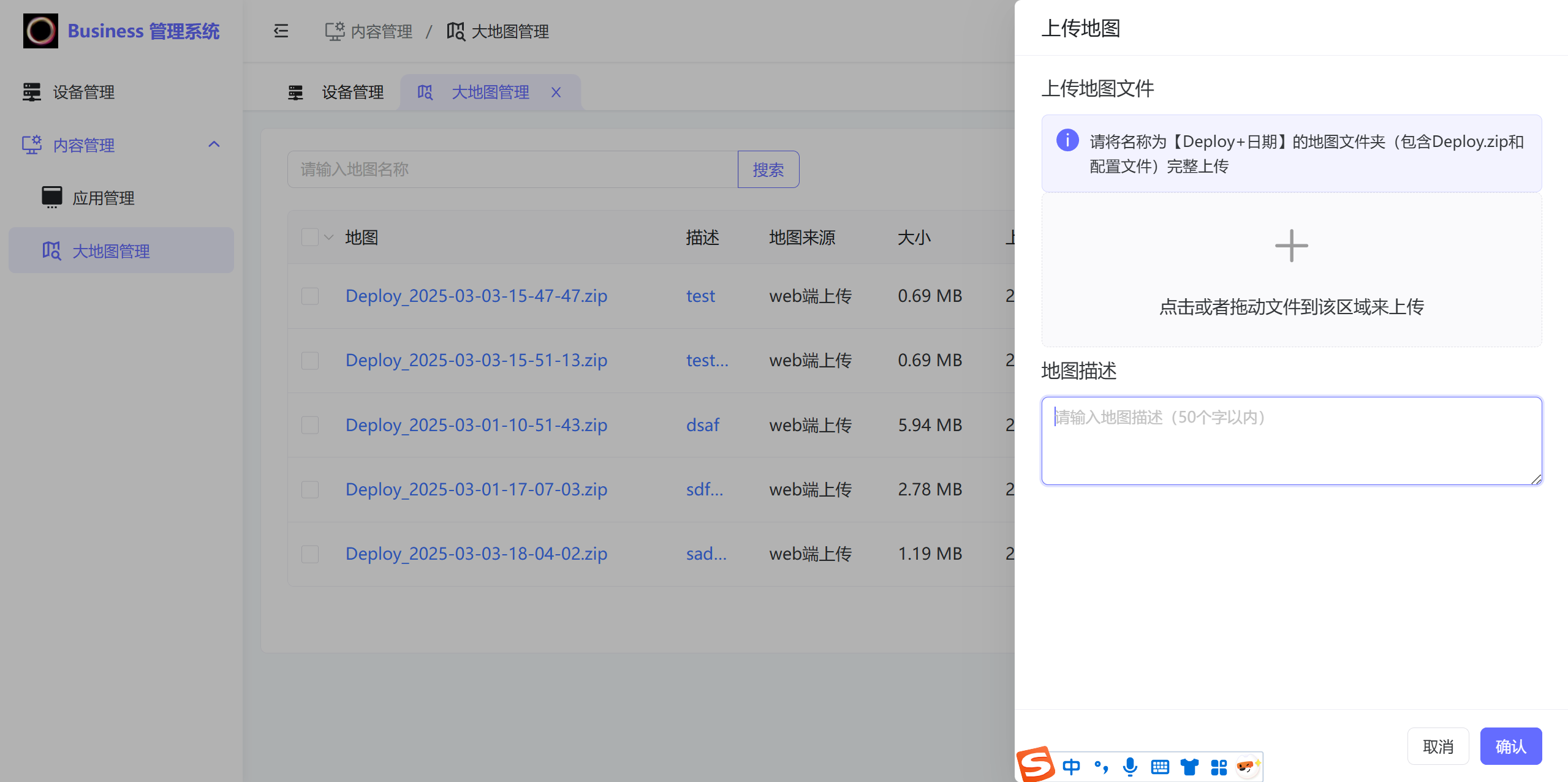Open the Sogou toolbox grid icon
Screen dimensions: 1568x782
1219,766
